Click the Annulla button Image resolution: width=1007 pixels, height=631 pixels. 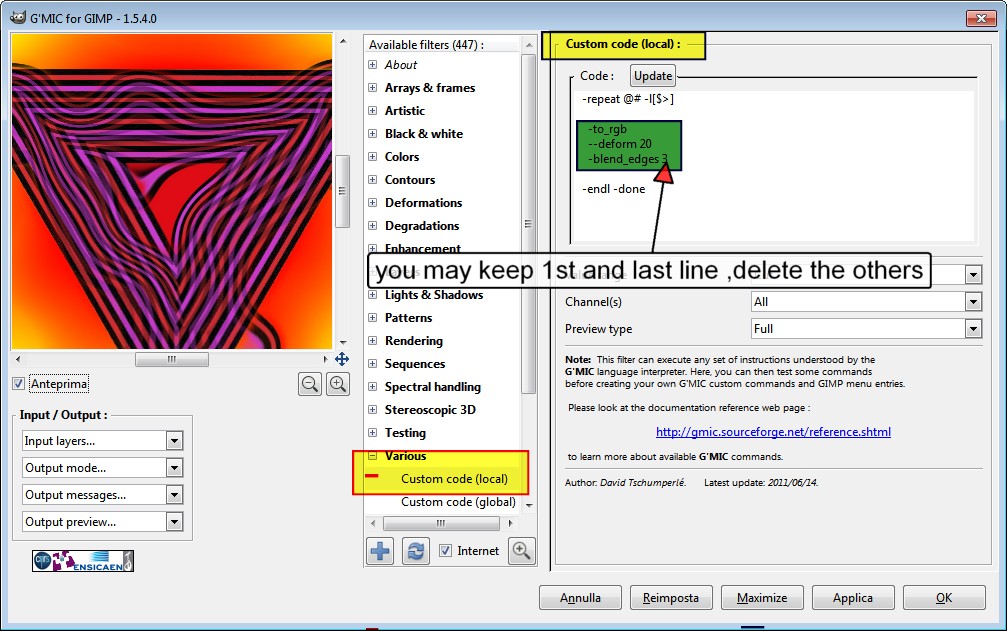click(x=581, y=598)
